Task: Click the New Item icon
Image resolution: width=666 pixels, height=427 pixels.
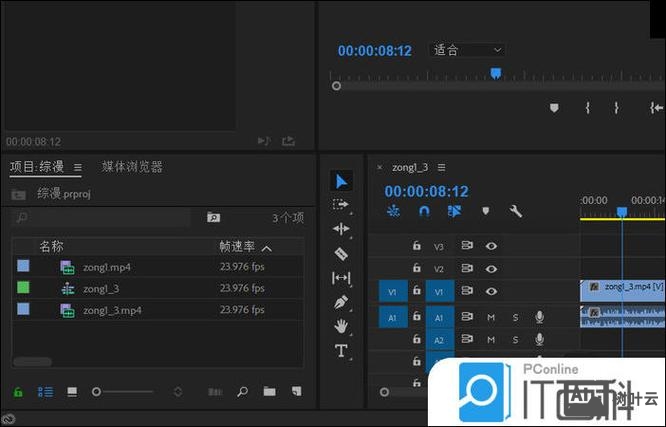Action: pos(296,391)
